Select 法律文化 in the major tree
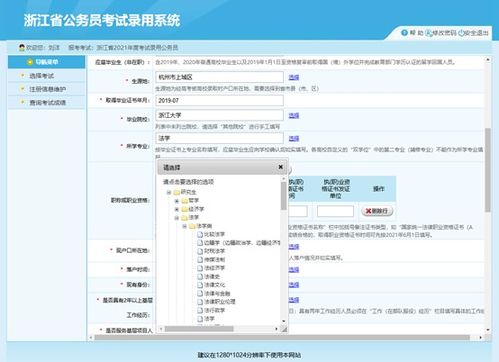499x362 pixels. [x=214, y=285]
